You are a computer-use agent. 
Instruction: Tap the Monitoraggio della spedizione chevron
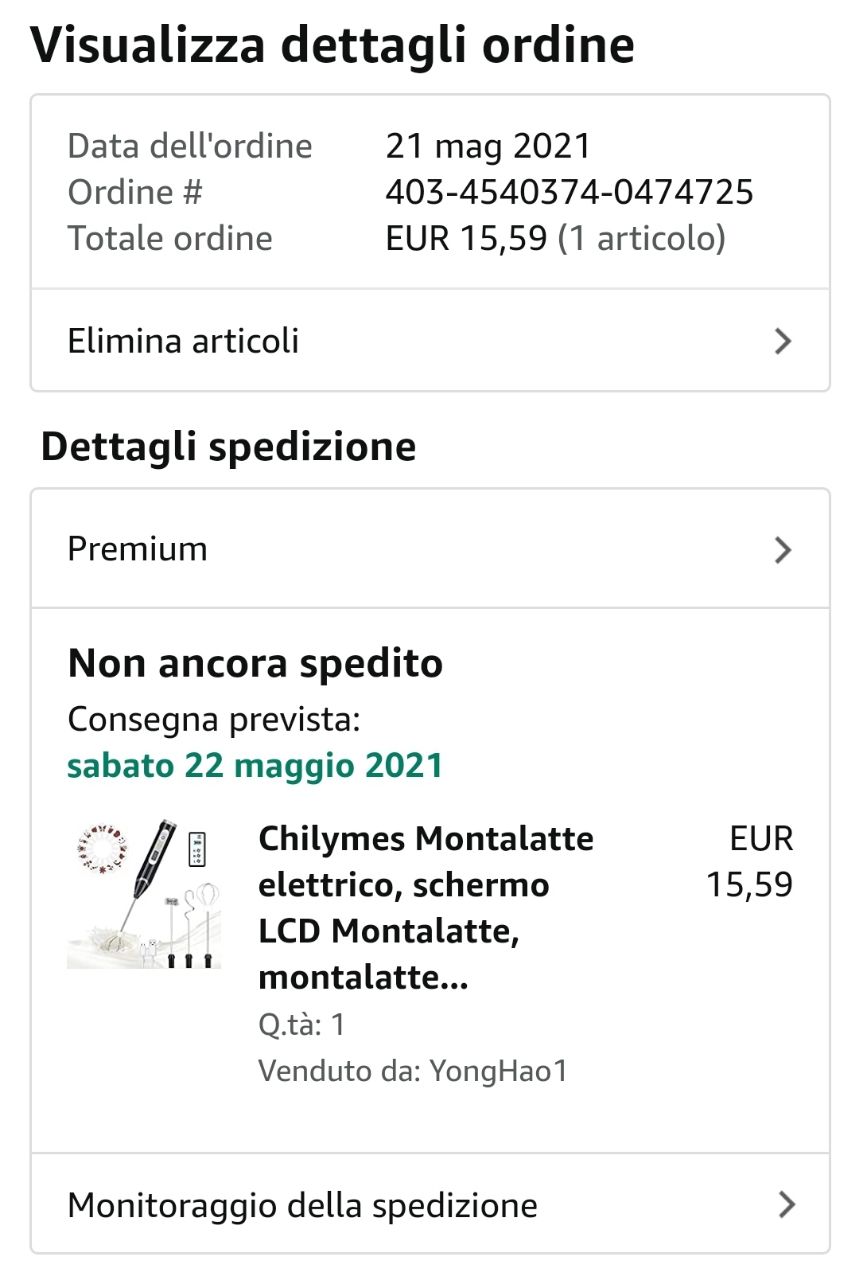point(786,1204)
